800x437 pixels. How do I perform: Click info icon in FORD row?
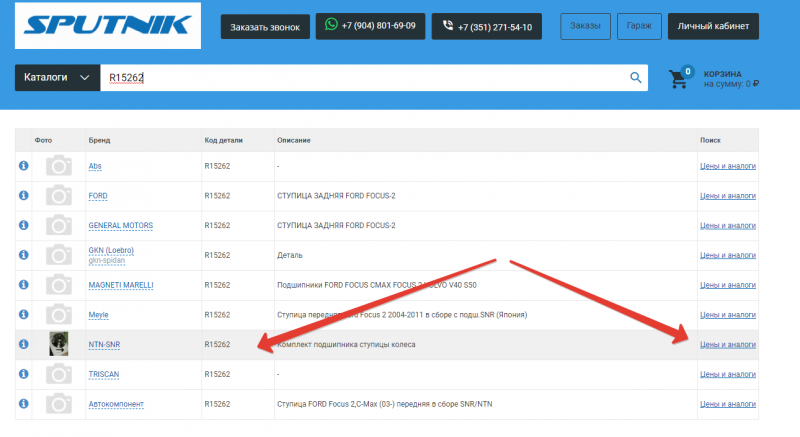point(23,195)
